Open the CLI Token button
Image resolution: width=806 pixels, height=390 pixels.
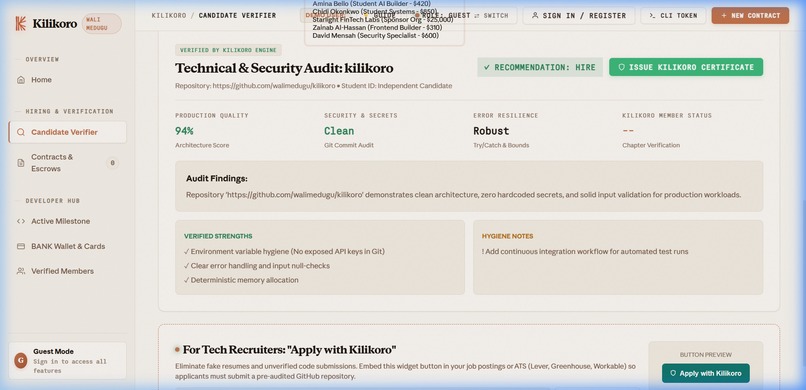coord(673,15)
